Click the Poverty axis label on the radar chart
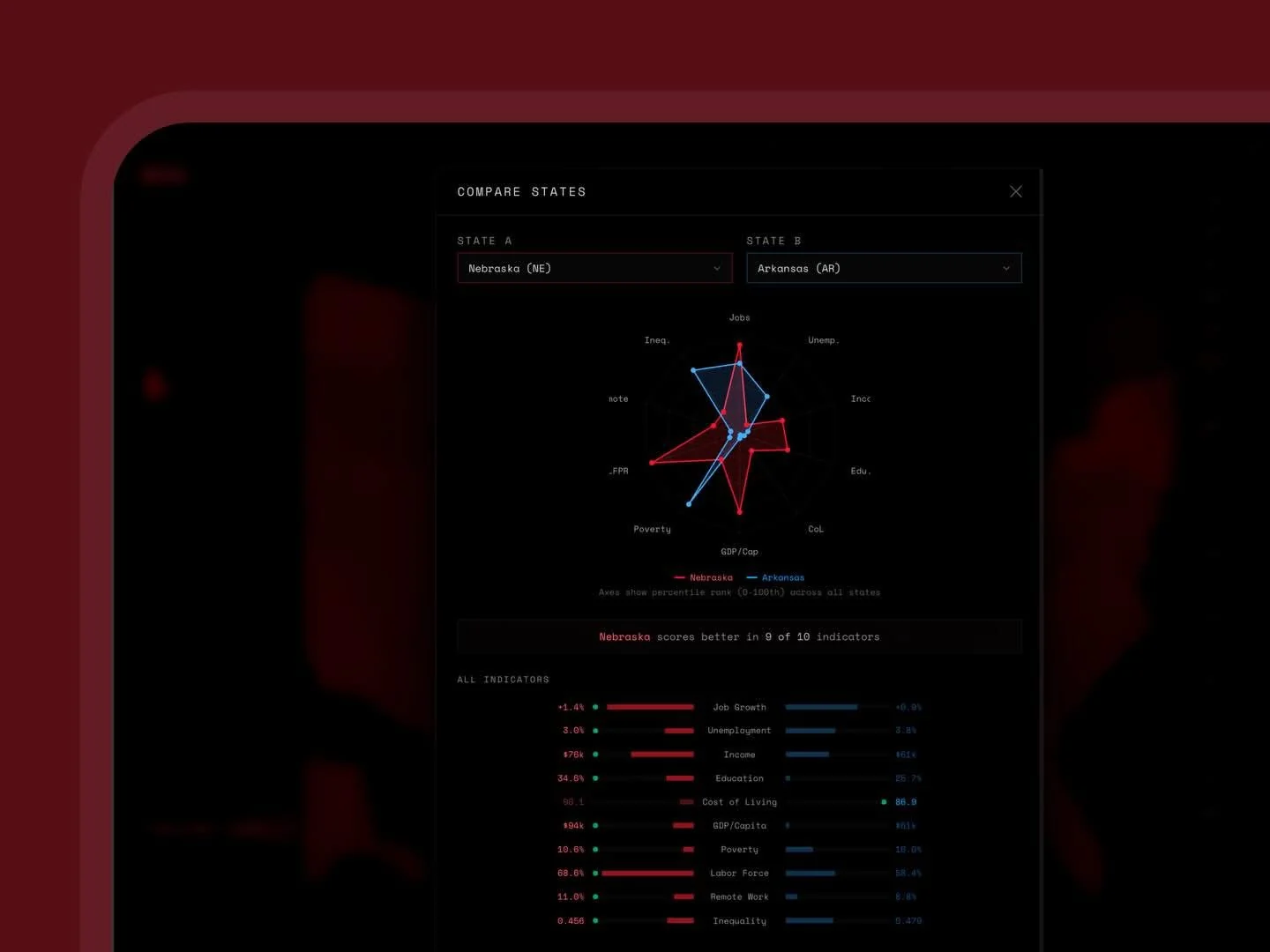Image resolution: width=1270 pixels, height=952 pixels. (652, 529)
